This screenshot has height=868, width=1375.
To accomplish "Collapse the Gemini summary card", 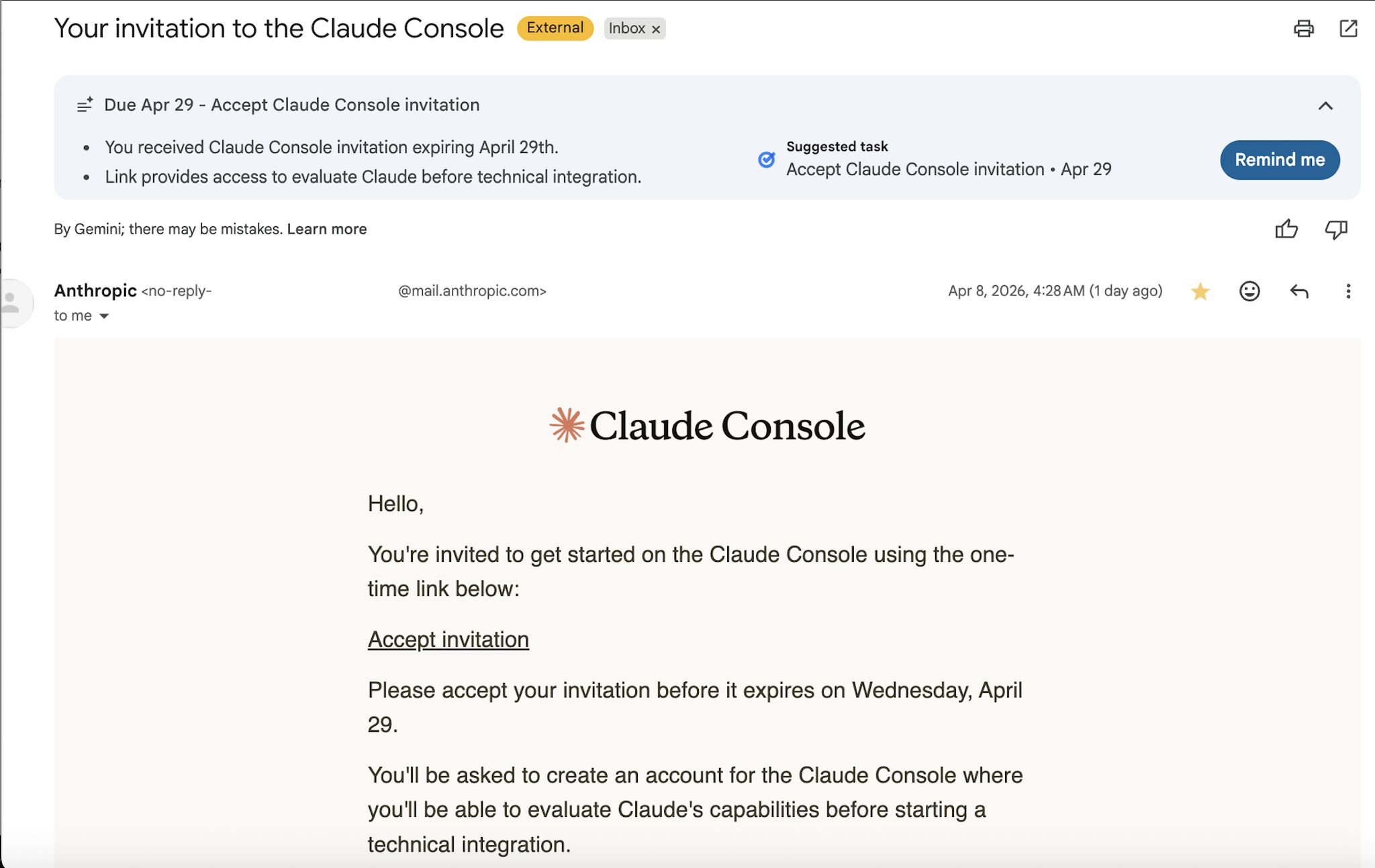I will click(1324, 105).
